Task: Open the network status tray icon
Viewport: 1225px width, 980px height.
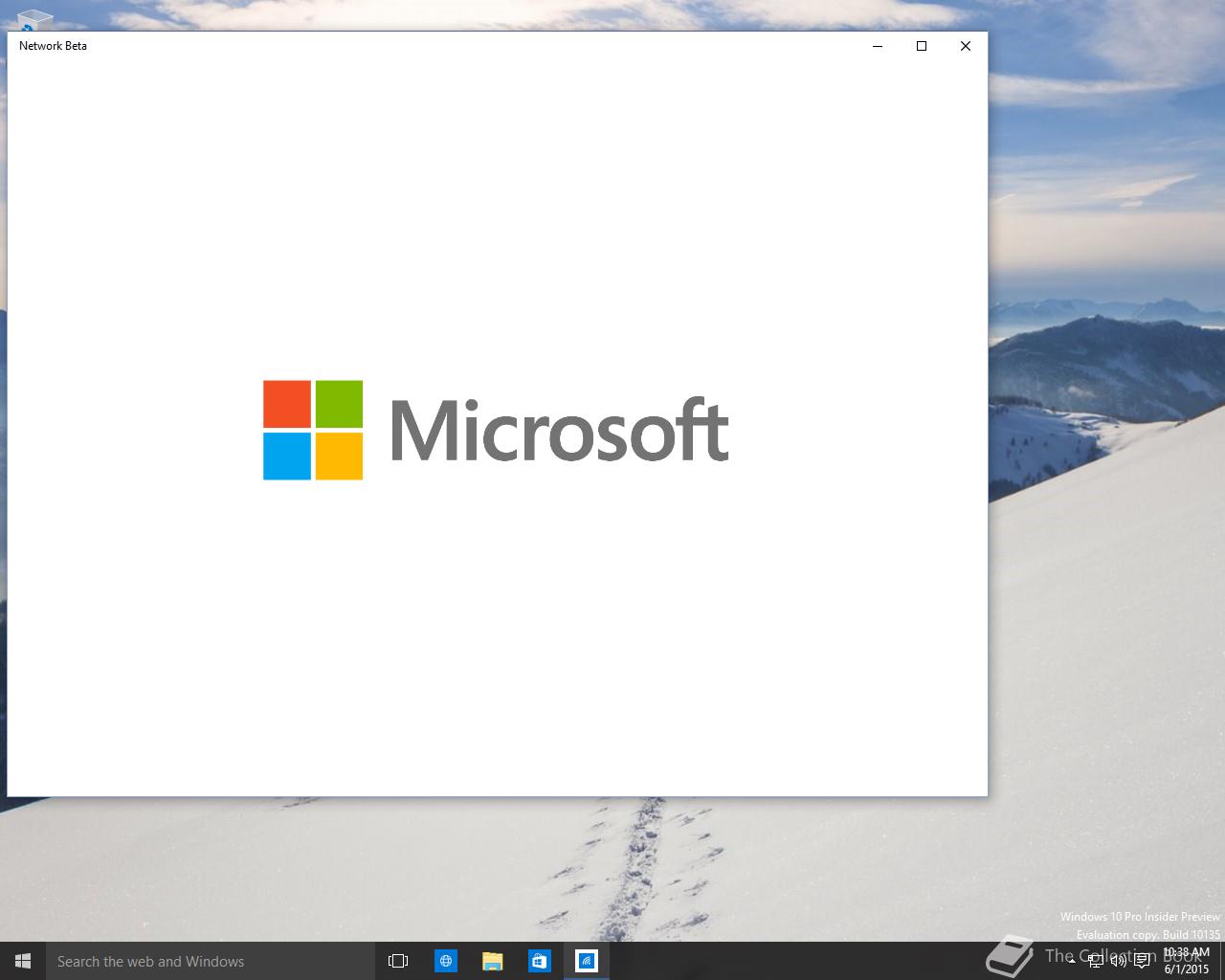Action: click(1096, 961)
